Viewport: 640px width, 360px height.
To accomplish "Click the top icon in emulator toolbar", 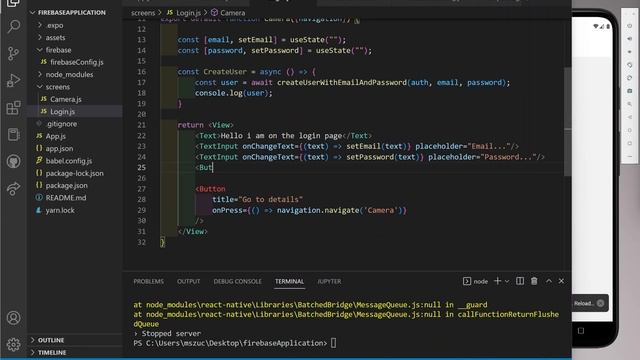I will (x=630, y=26).
